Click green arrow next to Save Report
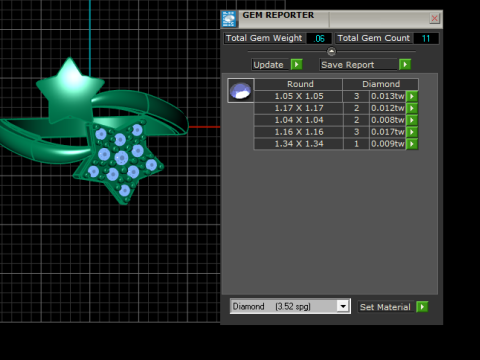Image resolution: width=480 pixels, height=360 pixels. click(405, 64)
